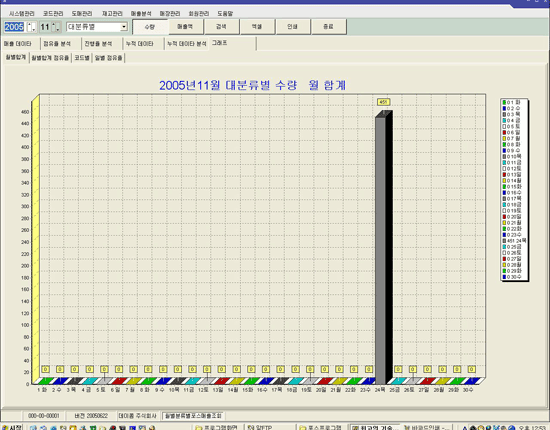Click the status bar entry 월별분류별포스매출조회
The width and height of the screenshot is (550, 430).
[193, 416]
